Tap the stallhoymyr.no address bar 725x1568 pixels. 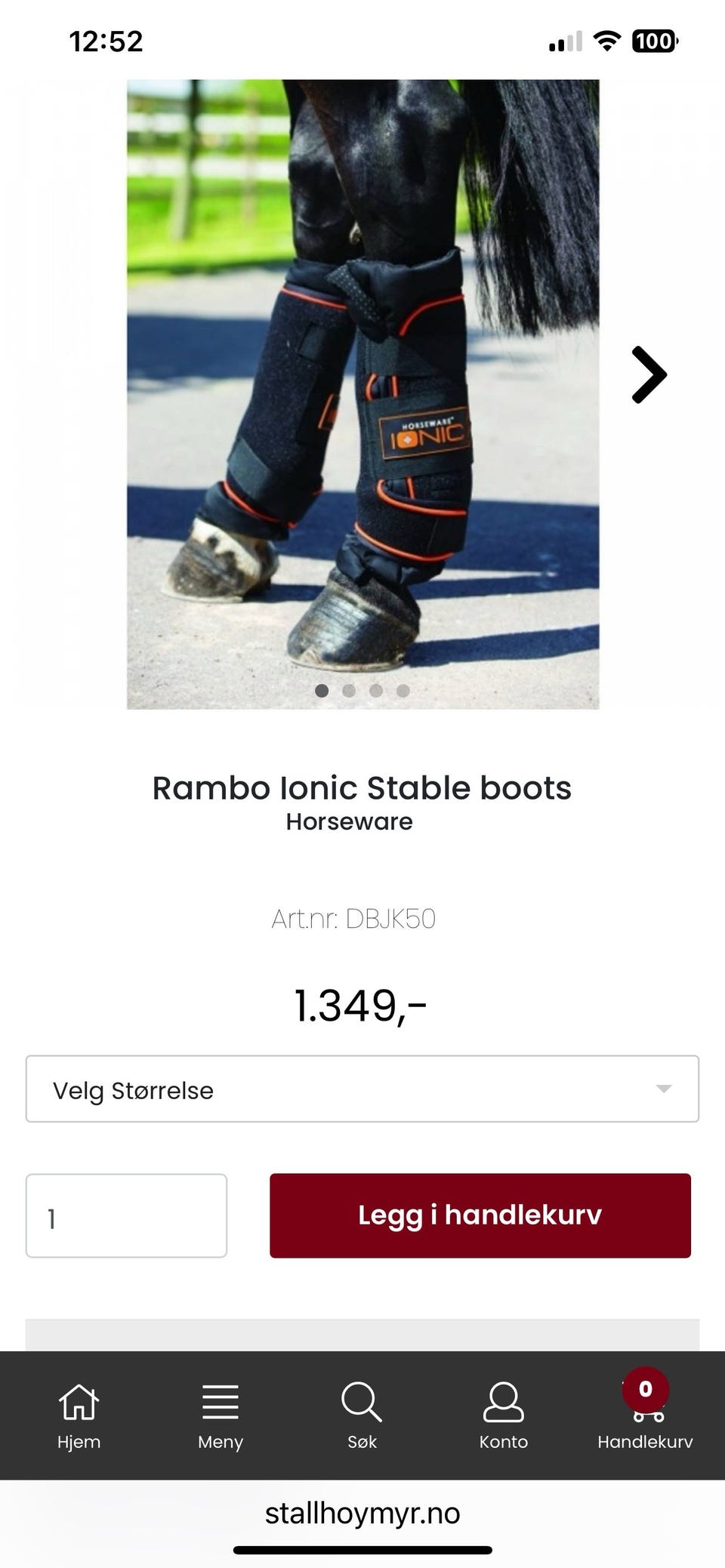click(x=362, y=1513)
